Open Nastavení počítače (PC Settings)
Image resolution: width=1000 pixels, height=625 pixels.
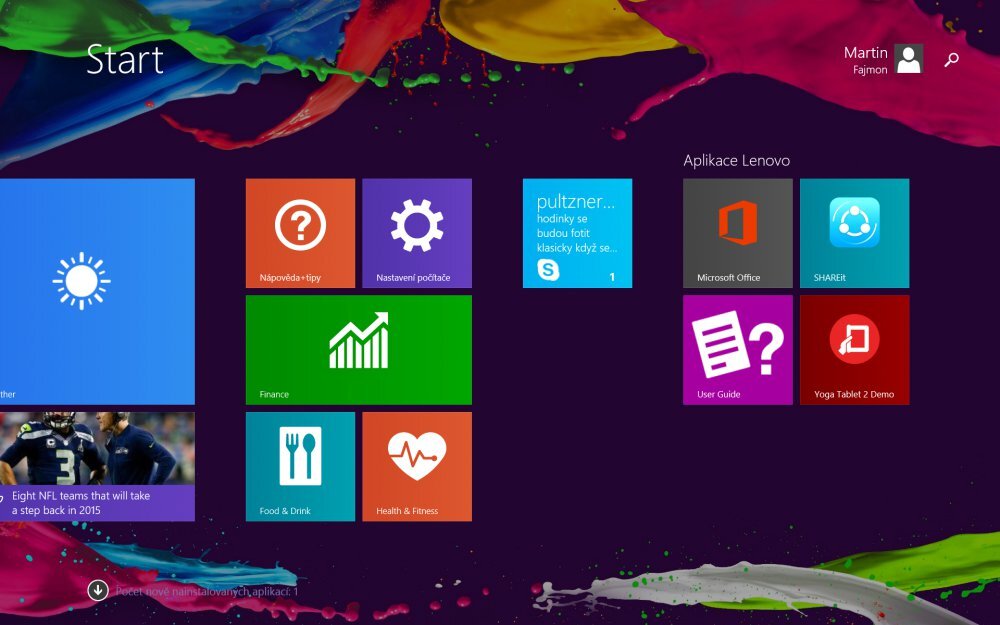(417, 232)
